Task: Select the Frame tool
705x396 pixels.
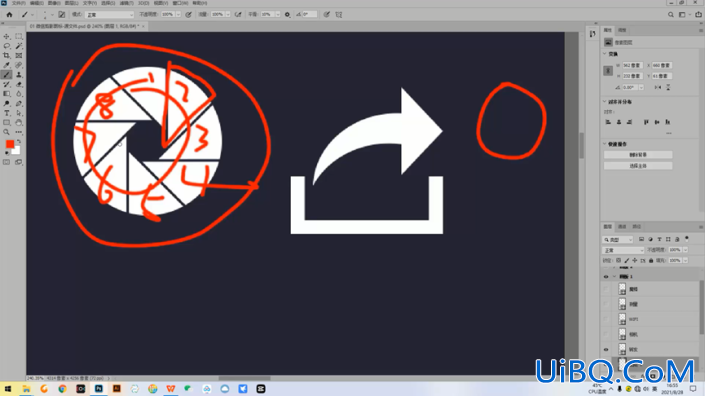Action: pyautogui.click(x=18, y=56)
